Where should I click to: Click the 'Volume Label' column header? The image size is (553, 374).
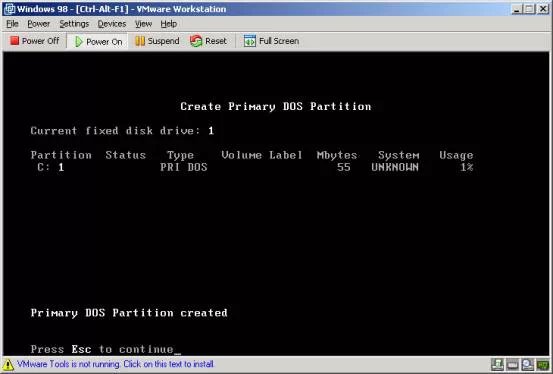pyautogui.click(x=262, y=155)
